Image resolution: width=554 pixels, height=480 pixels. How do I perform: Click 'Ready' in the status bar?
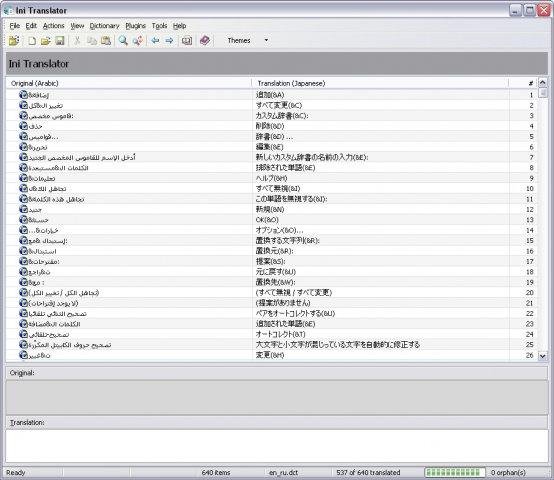(16, 472)
